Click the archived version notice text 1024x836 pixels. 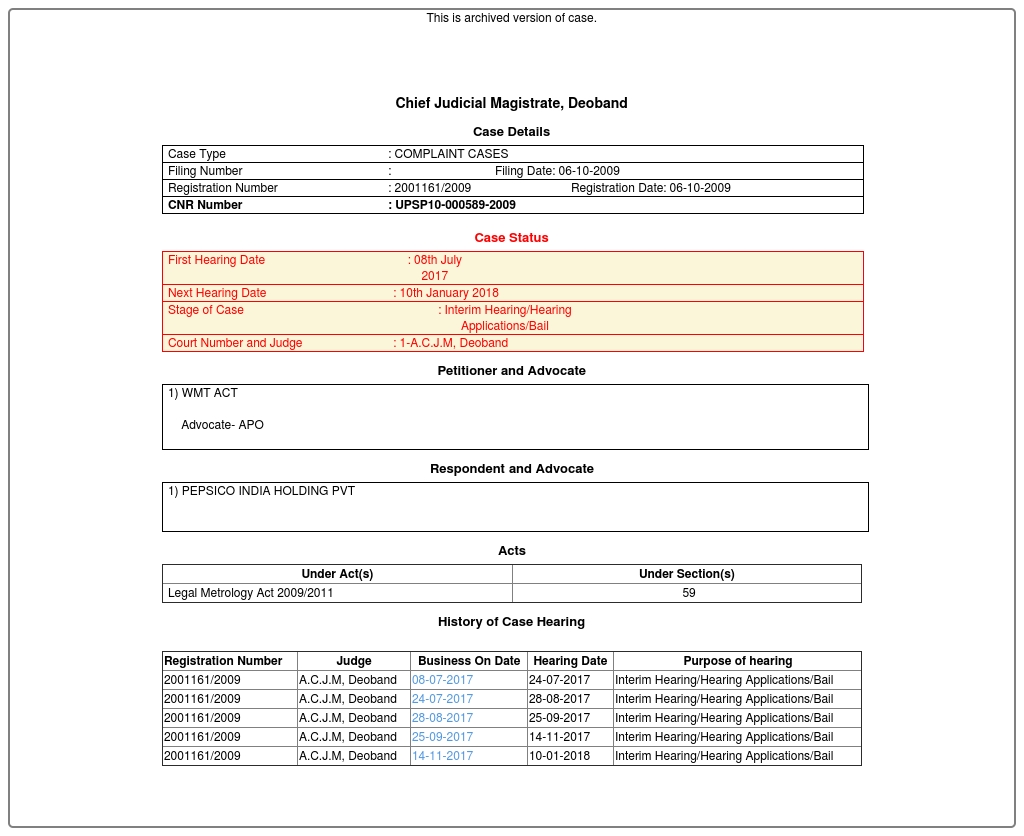point(511,18)
